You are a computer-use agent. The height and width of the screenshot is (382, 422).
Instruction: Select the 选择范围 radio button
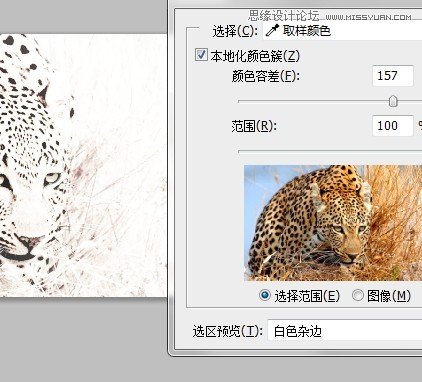pyautogui.click(x=265, y=295)
